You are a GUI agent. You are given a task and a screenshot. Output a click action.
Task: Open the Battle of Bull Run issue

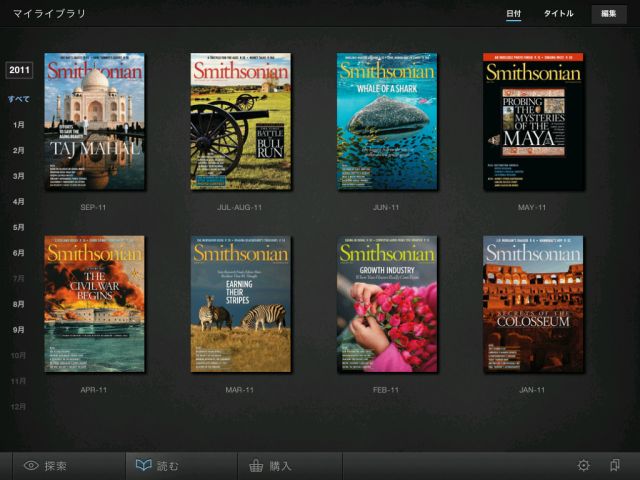[x=241, y=121]
